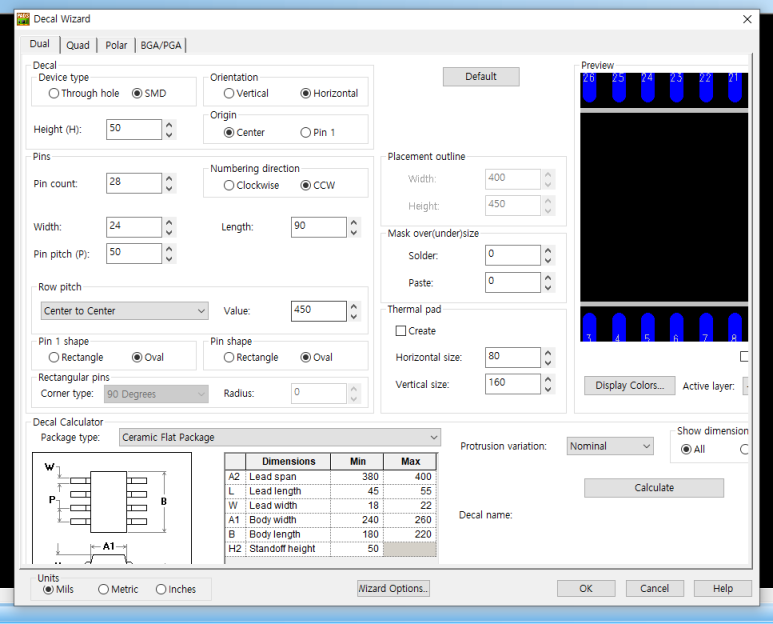Viewport: 773px width, 624px height.
Task: Click the Height (H) input field
Action: (x=134, y=129)
